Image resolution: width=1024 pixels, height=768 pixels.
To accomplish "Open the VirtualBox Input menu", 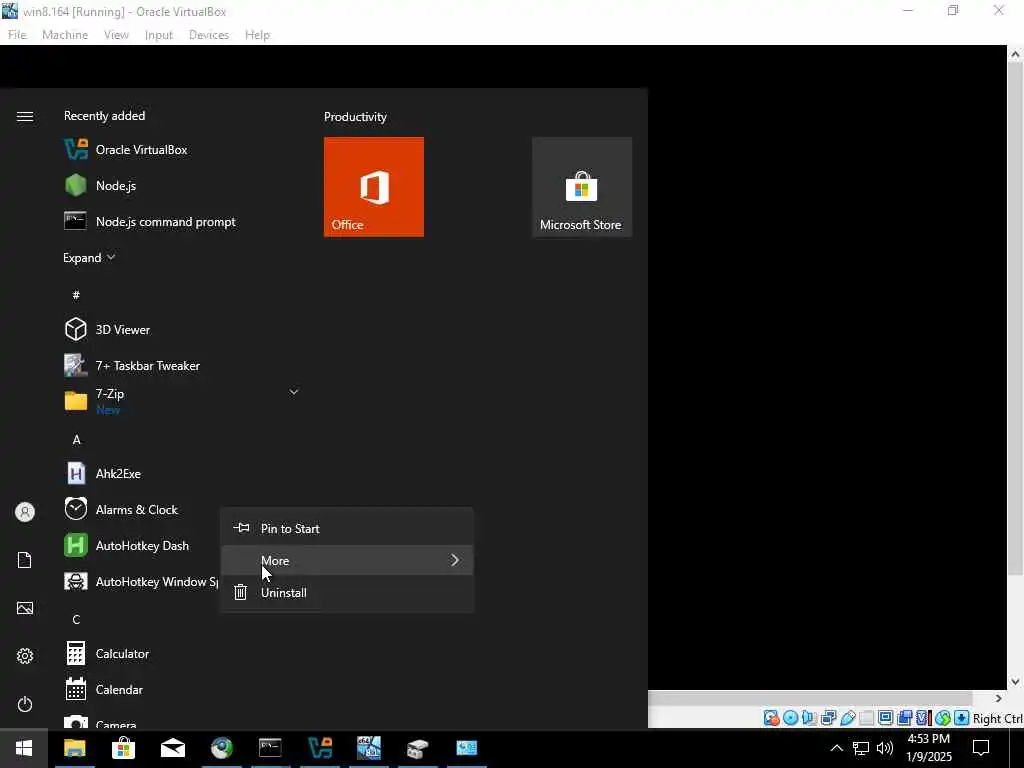I will [159, 35].
